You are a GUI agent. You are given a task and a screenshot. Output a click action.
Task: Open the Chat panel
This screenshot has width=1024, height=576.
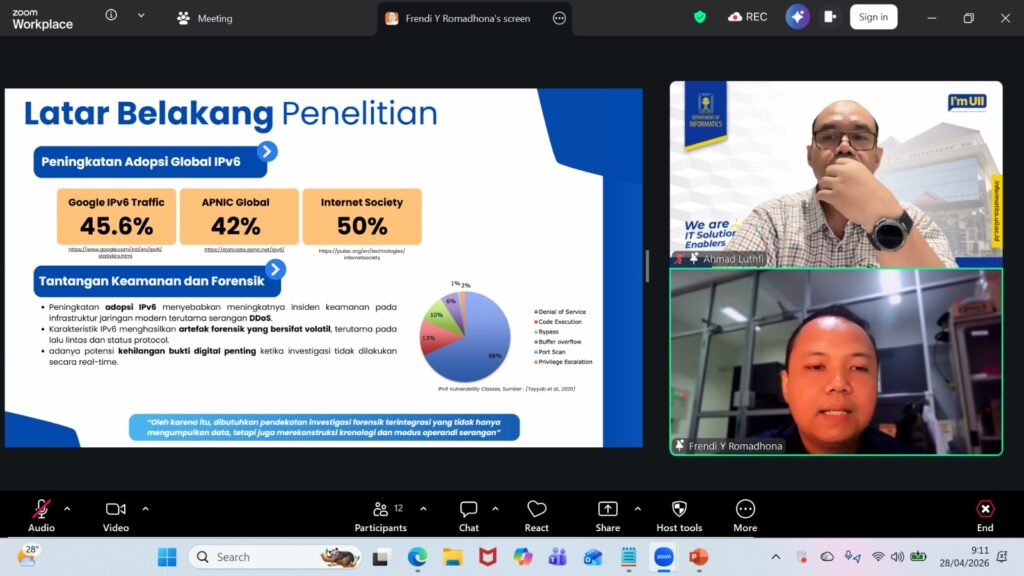[x=468, y=515]
